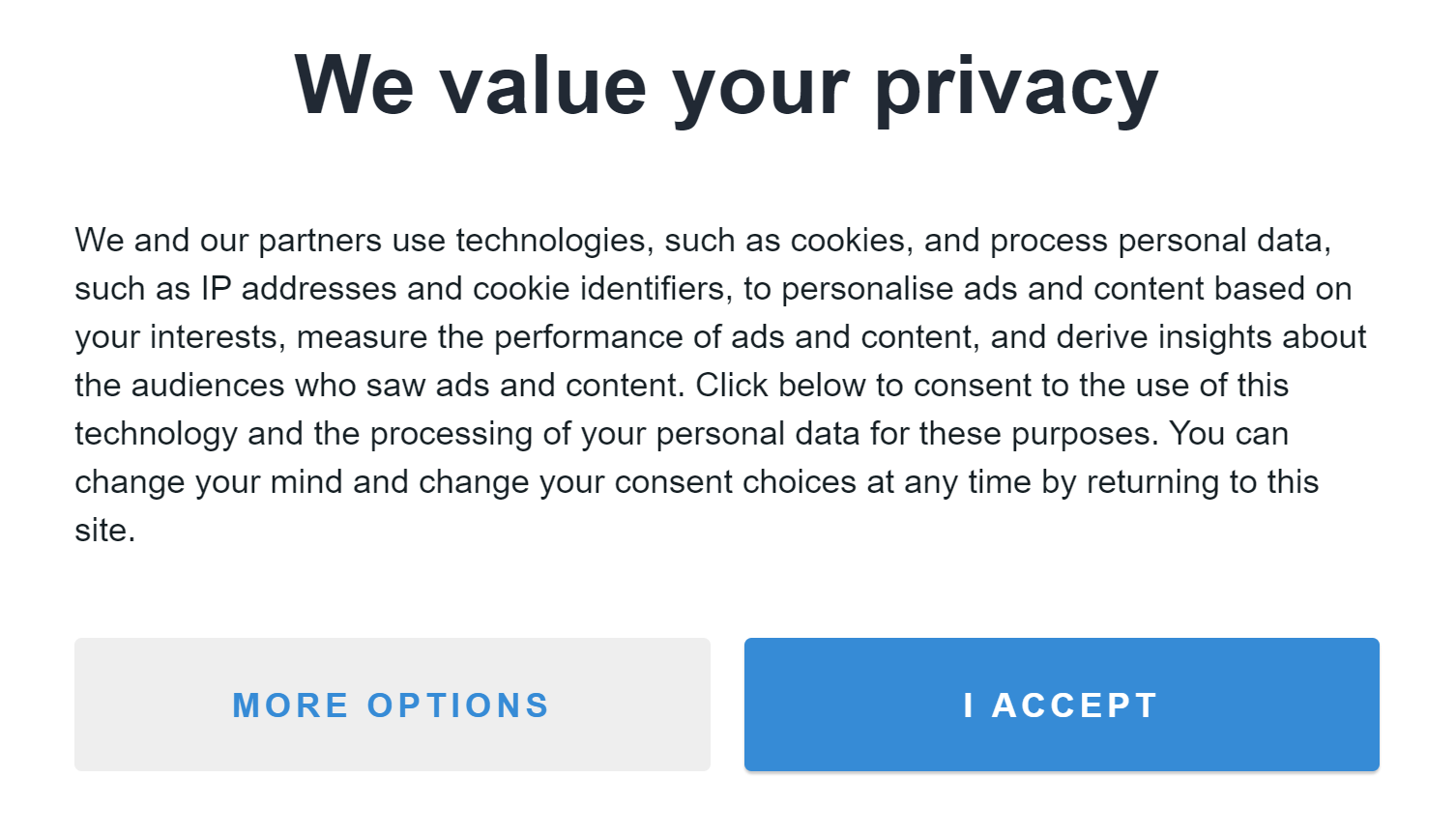Click the phrase "IP addresses"
Image resolution: width=1456 pixels, height=835 pixels.
299,289
